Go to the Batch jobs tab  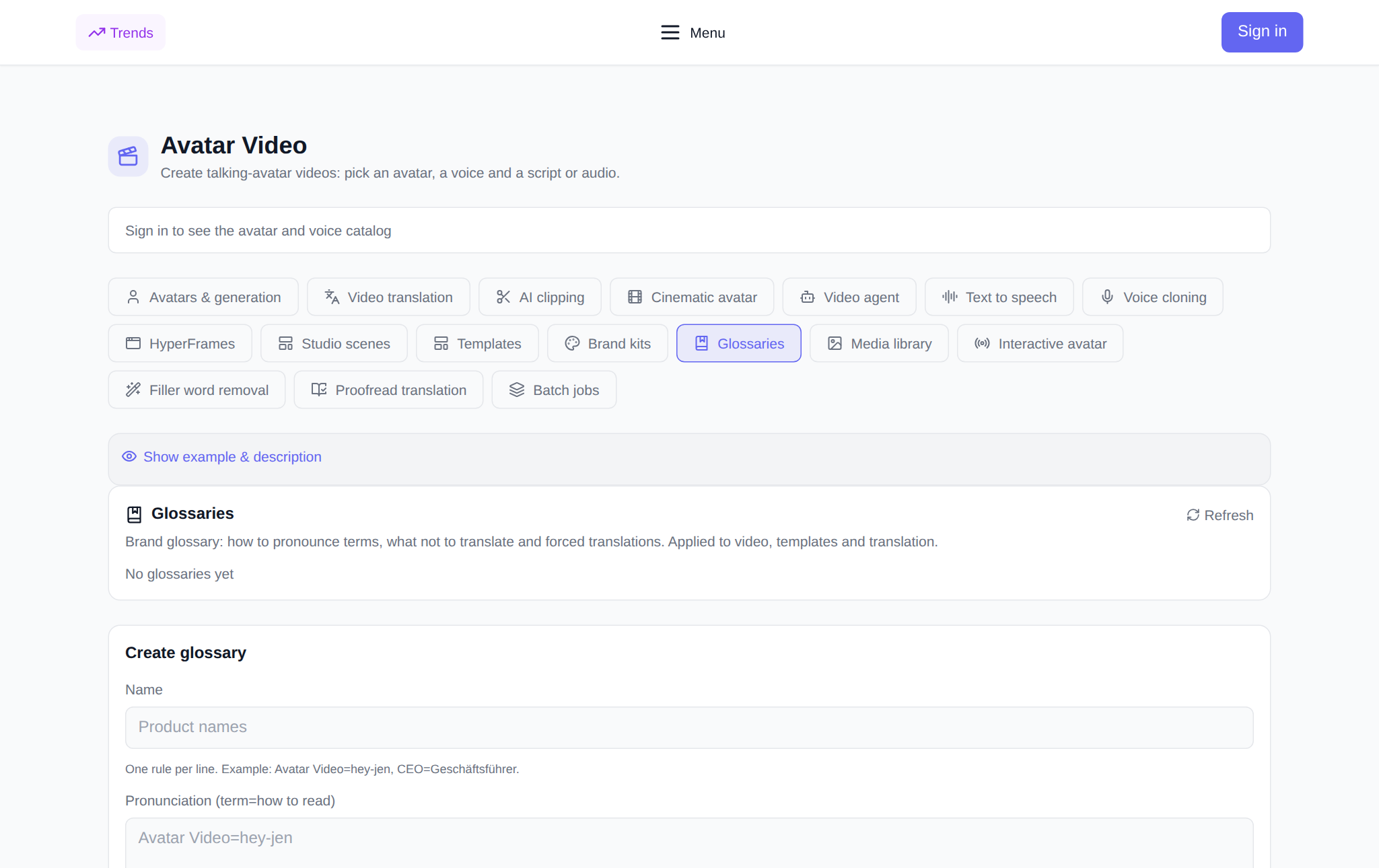pyautogui.click(x=554, y=390)
